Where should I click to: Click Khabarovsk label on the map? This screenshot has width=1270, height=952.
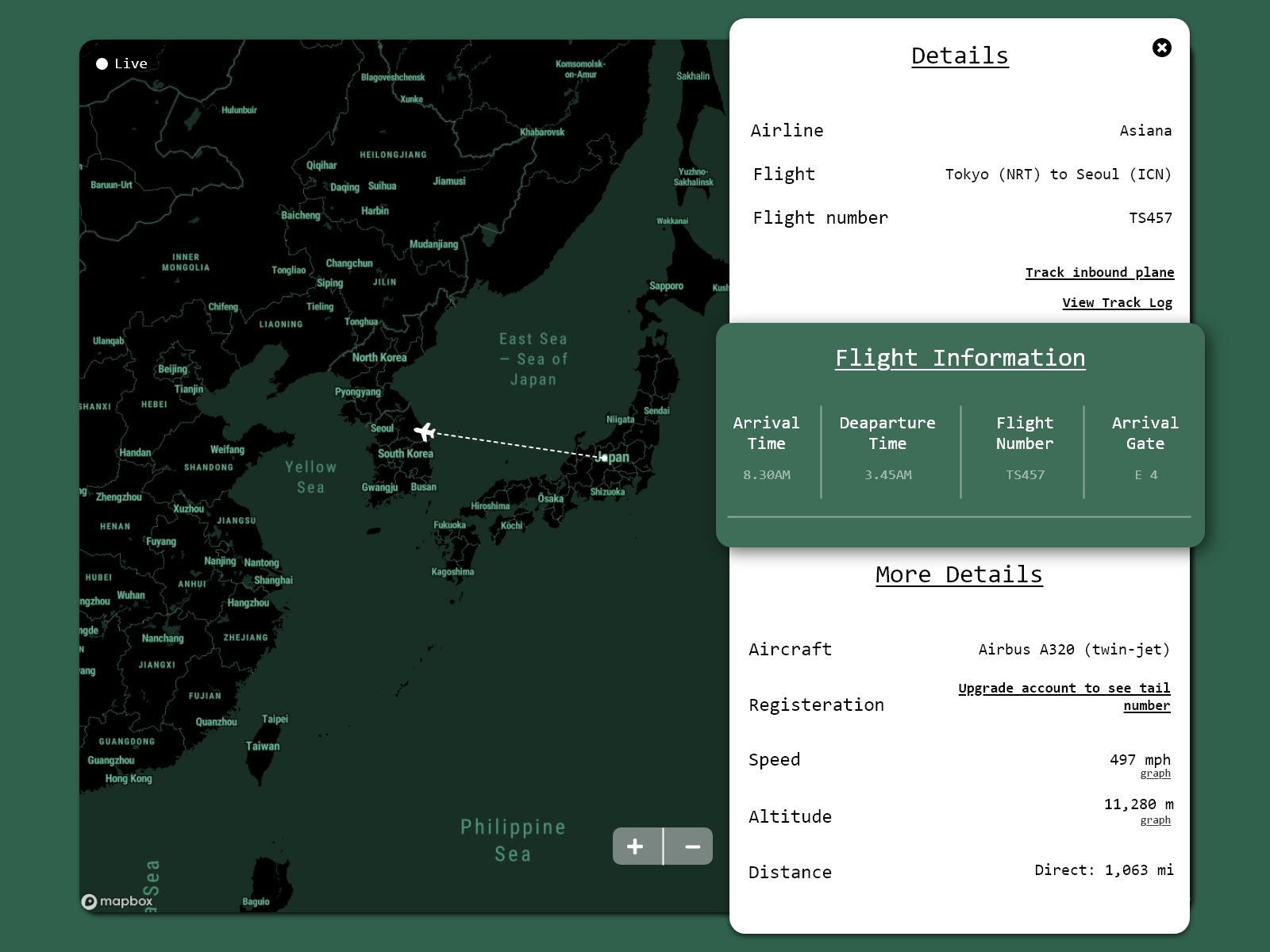pos(542,132)
